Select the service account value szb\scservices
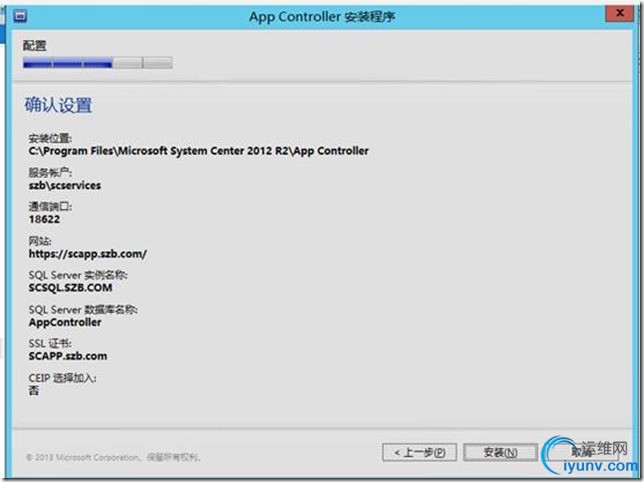 [64, 186]
